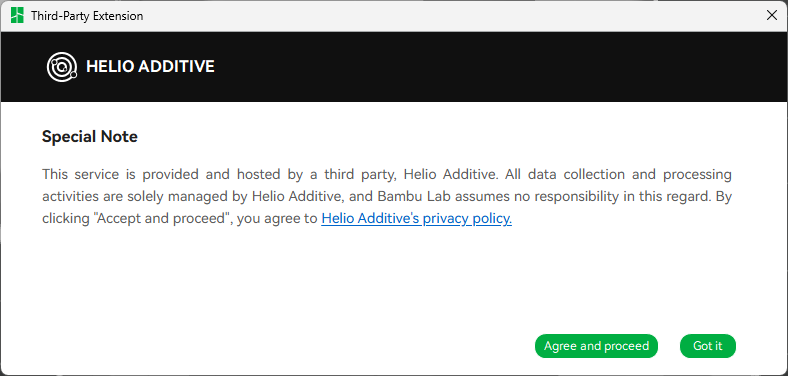Click the words privacy policy in the link
The image size is (788, 376).
tap(467, 219)
